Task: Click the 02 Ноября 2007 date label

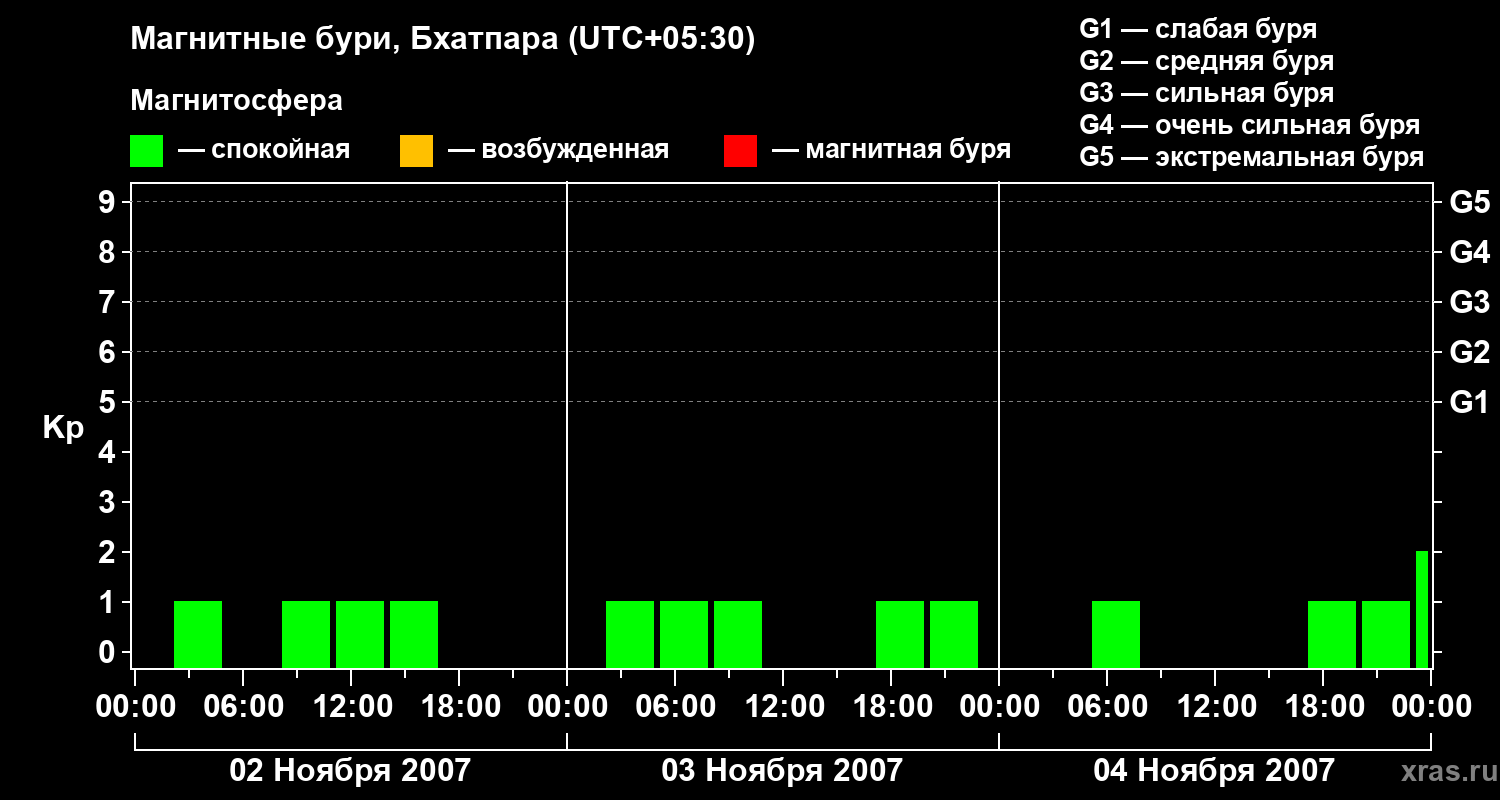Action: (x=350, y=771)
